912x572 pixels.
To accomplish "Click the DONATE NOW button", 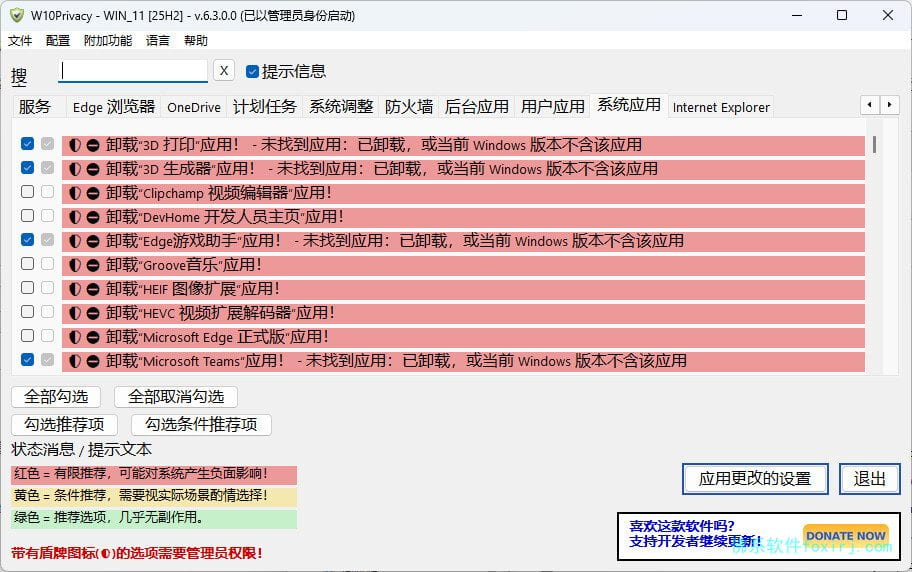I will point(846,536).
